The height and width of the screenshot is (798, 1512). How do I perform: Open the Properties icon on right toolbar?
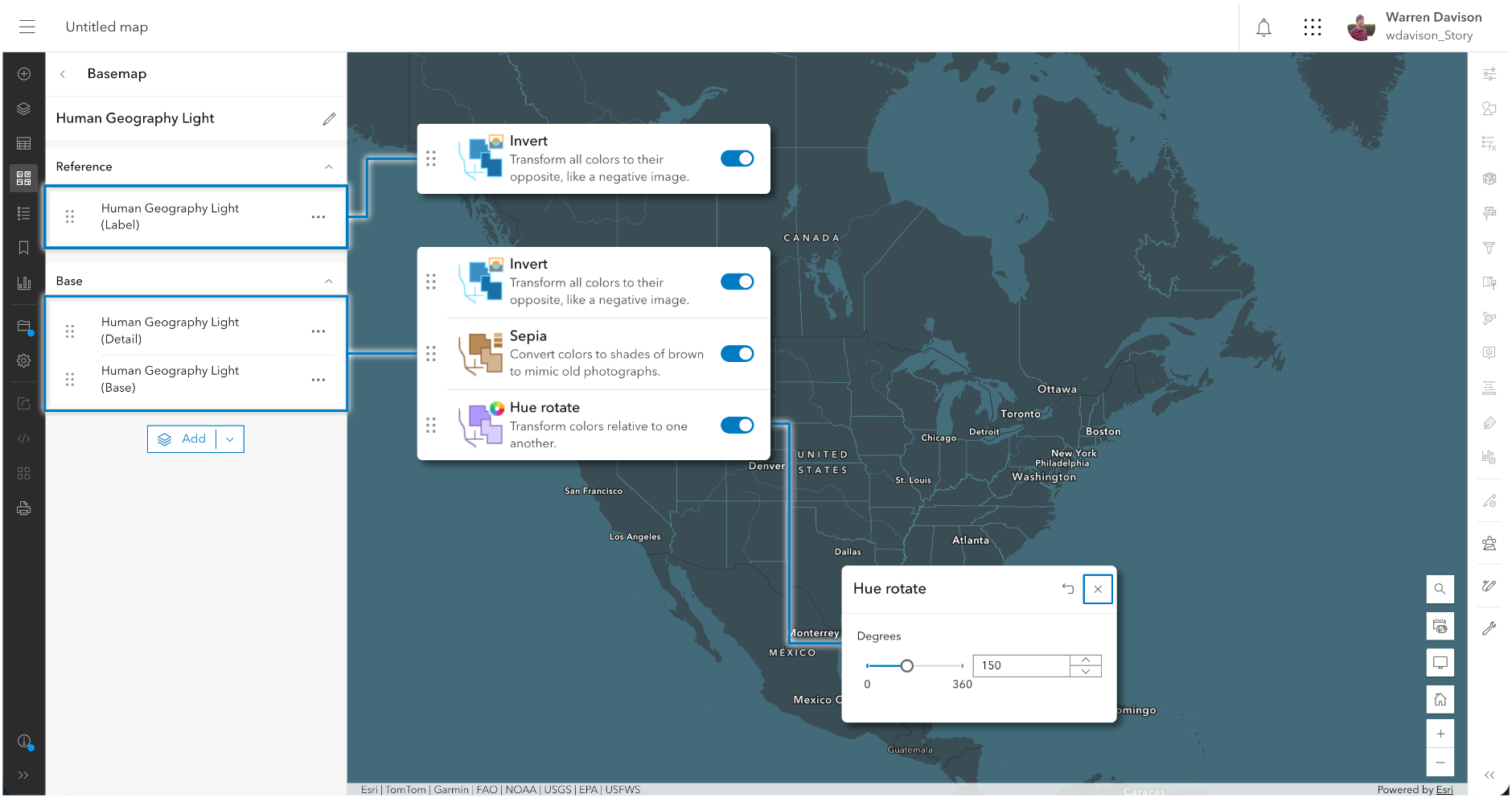(x=1489, y=74)
